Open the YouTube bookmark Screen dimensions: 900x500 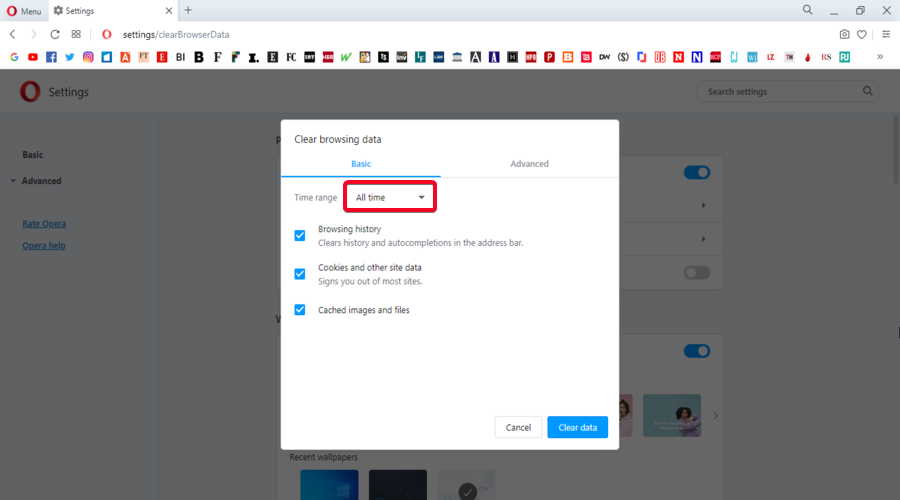(x=33, y=57)
